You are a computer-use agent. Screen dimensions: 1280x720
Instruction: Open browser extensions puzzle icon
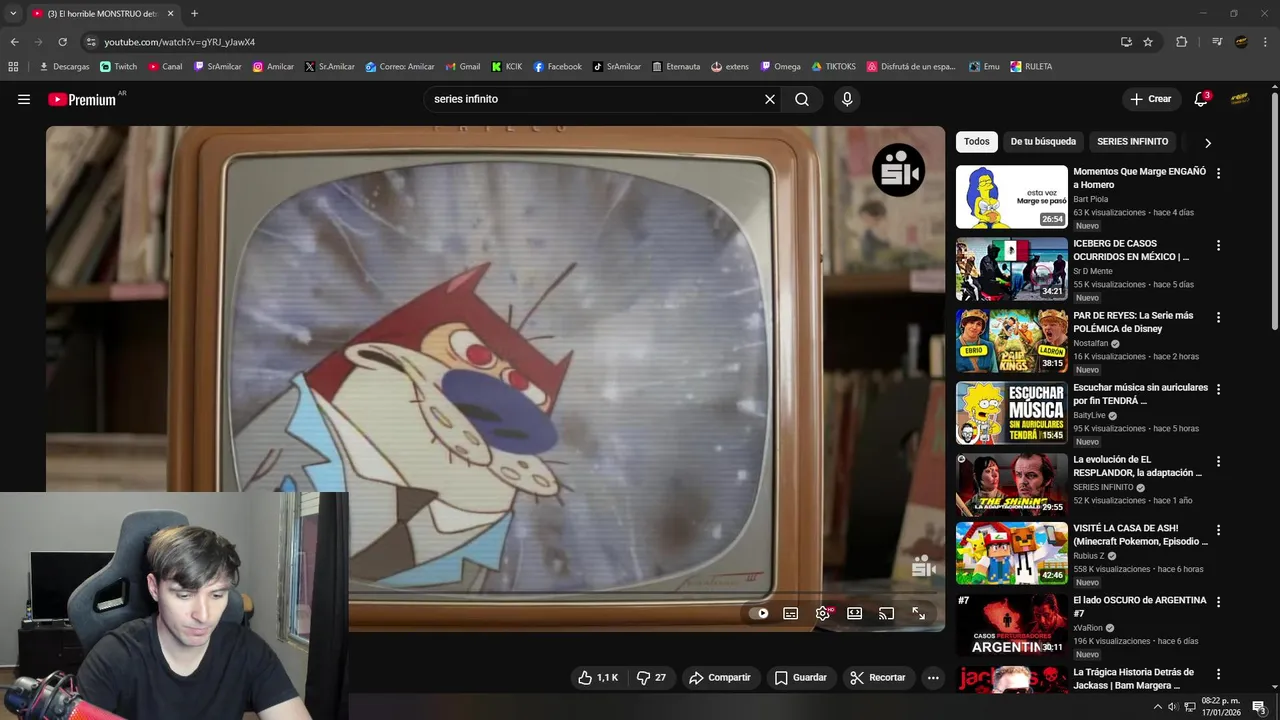coord(1181,42)
